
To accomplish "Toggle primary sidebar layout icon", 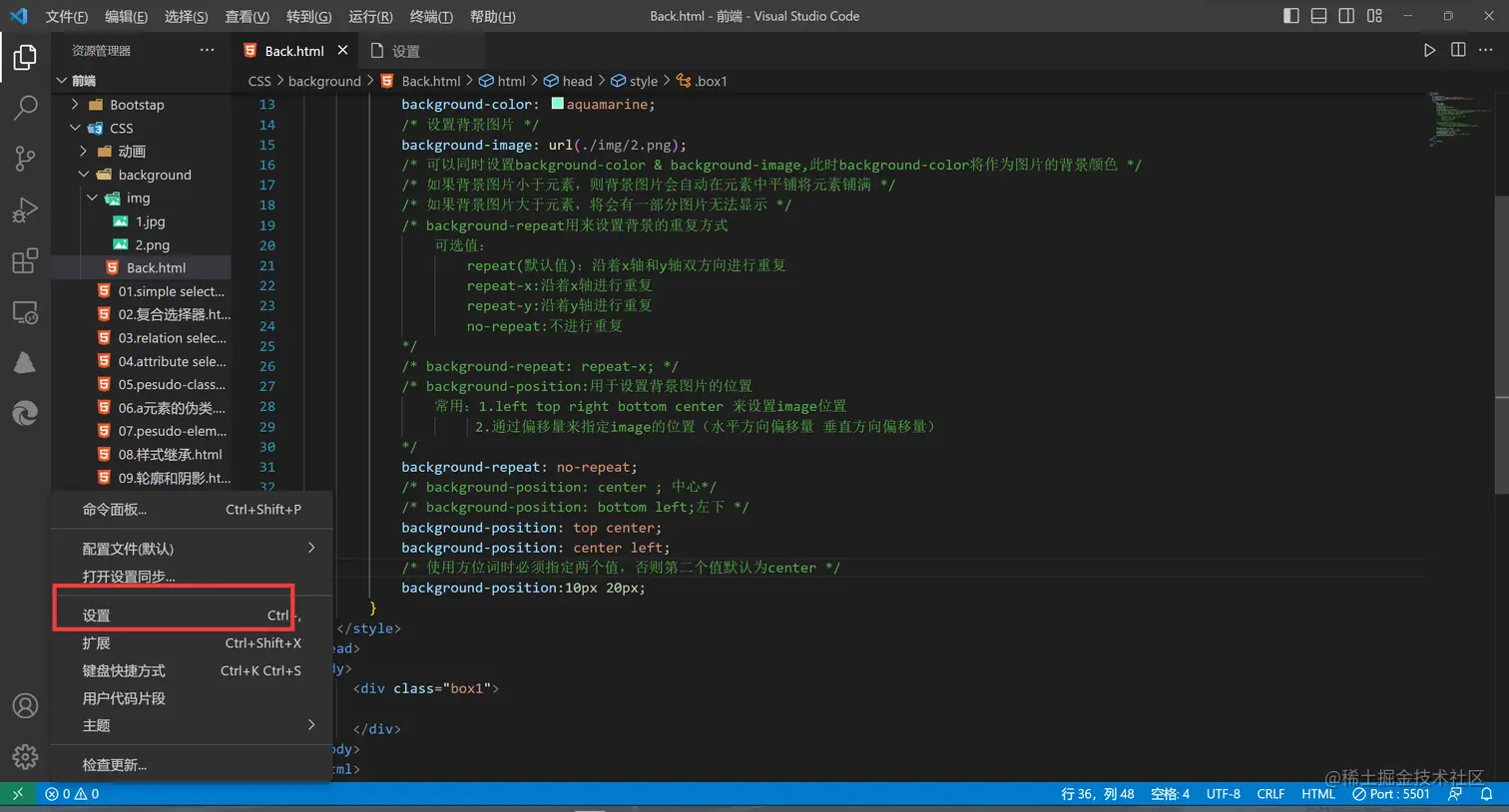I will click(1290, 16).
